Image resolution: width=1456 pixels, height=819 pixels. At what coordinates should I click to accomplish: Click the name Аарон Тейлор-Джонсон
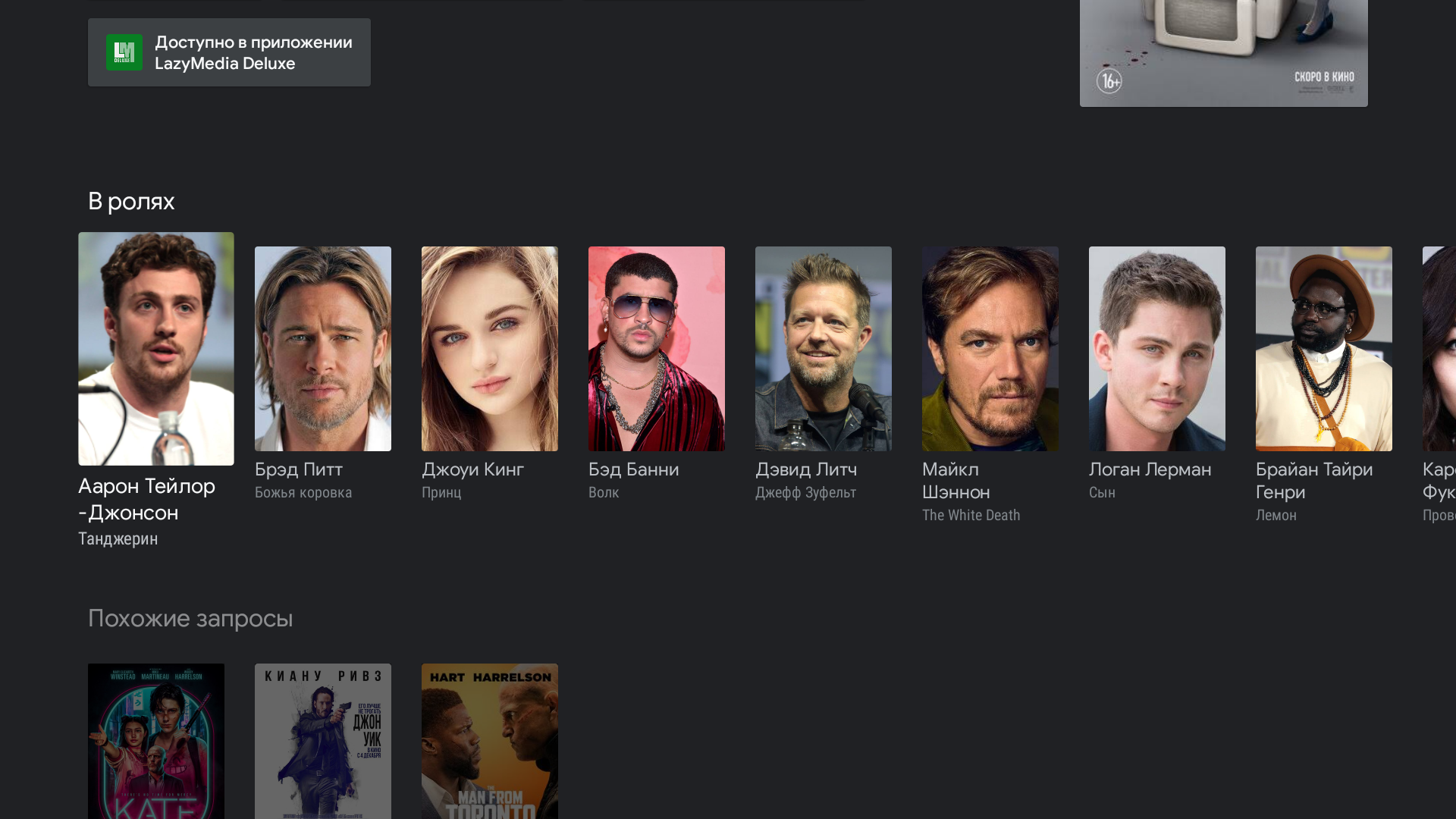(x=146, y=500)
